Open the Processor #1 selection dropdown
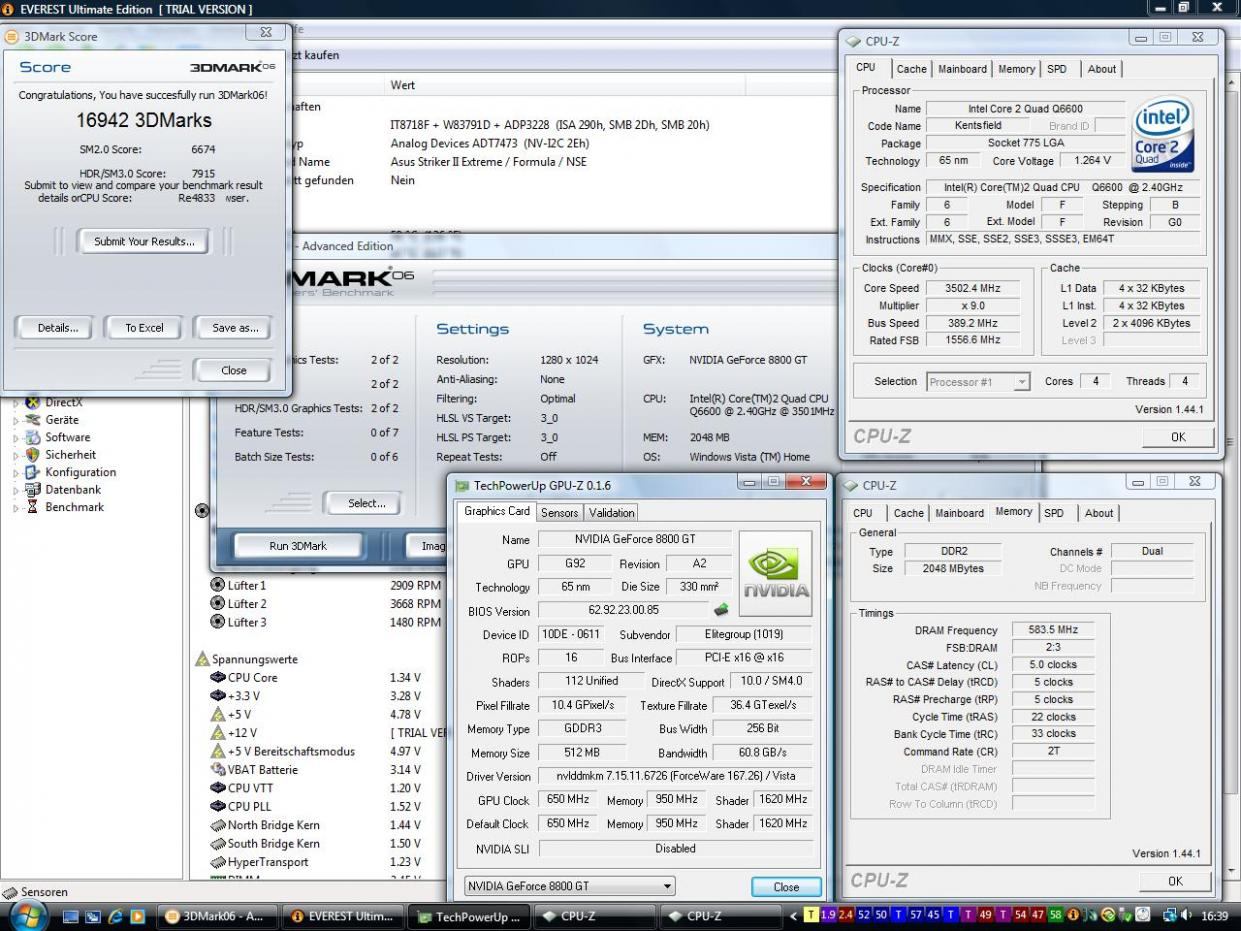Image resolution: width=1241 pixels, height=931 pixels. pyautogui.click(x=979, y=382)
